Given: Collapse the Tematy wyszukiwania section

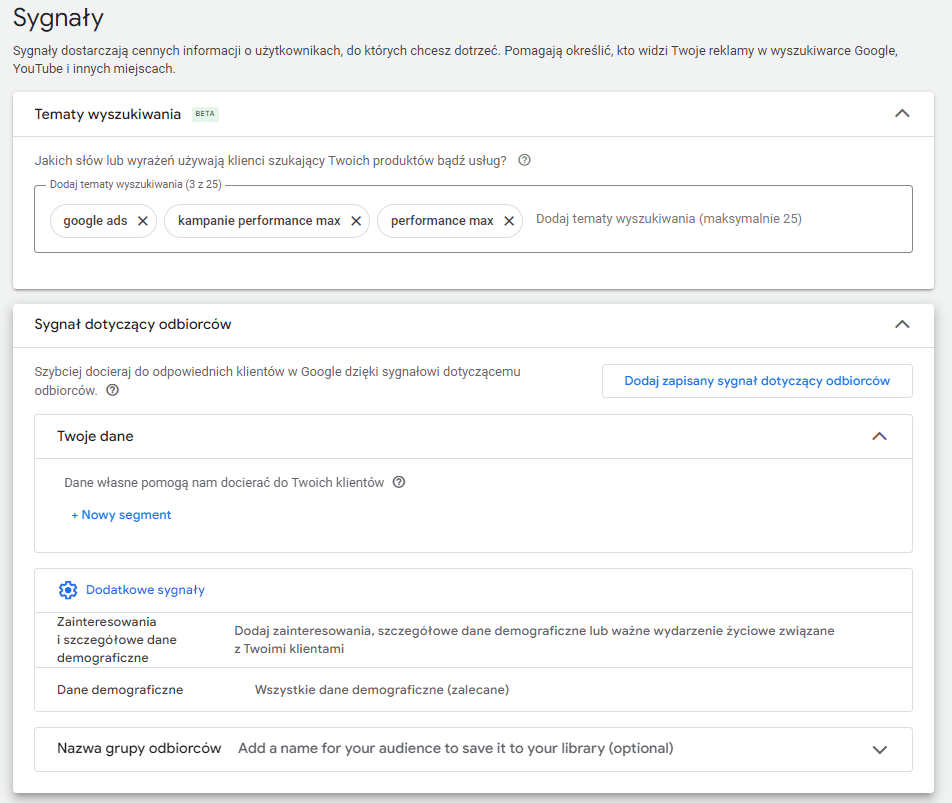Looking at the screenshot, I should [x=902, y=114].
